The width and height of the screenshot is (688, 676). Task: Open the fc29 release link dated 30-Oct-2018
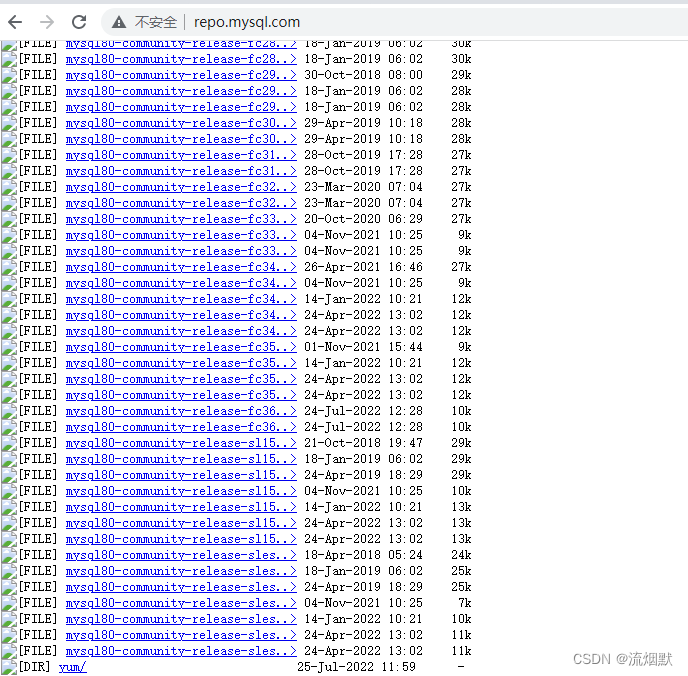click(x=181, y=75)
